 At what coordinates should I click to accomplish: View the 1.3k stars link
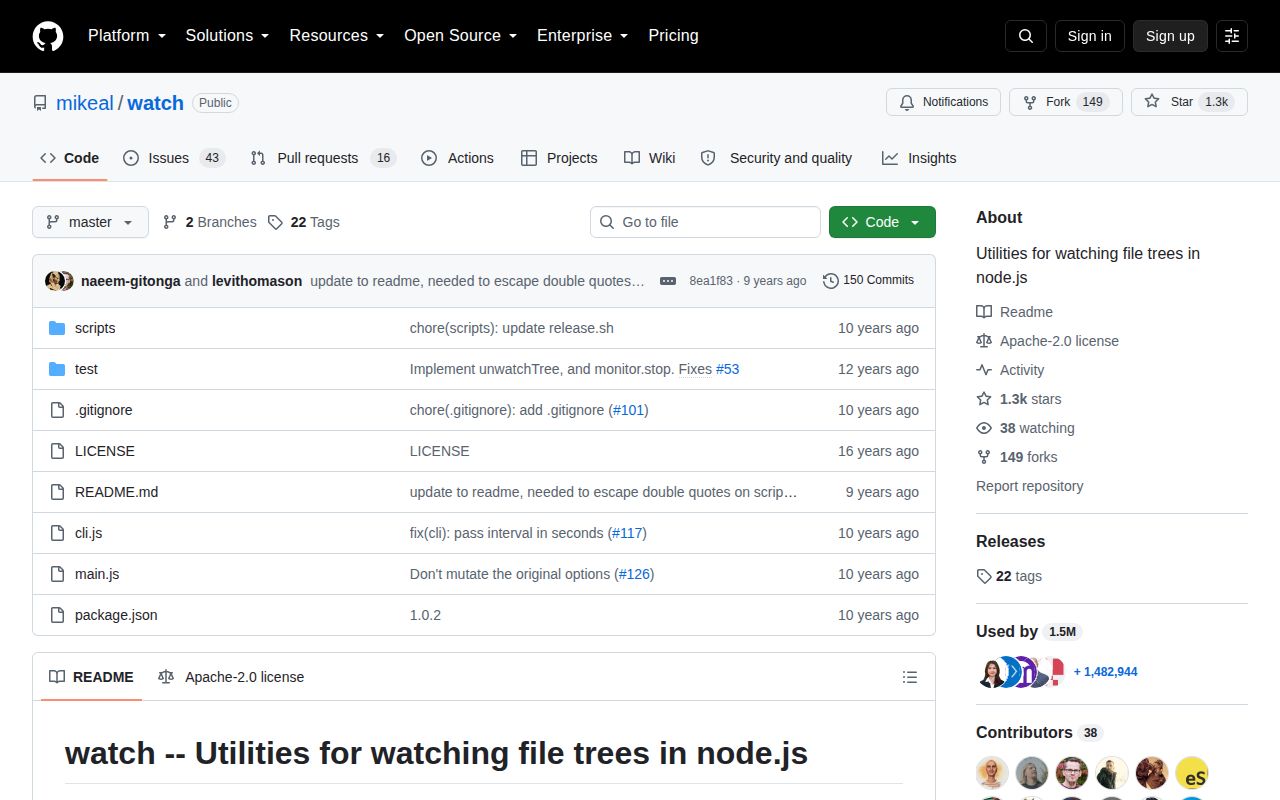pyautogui.click(x=1019, y=399)
